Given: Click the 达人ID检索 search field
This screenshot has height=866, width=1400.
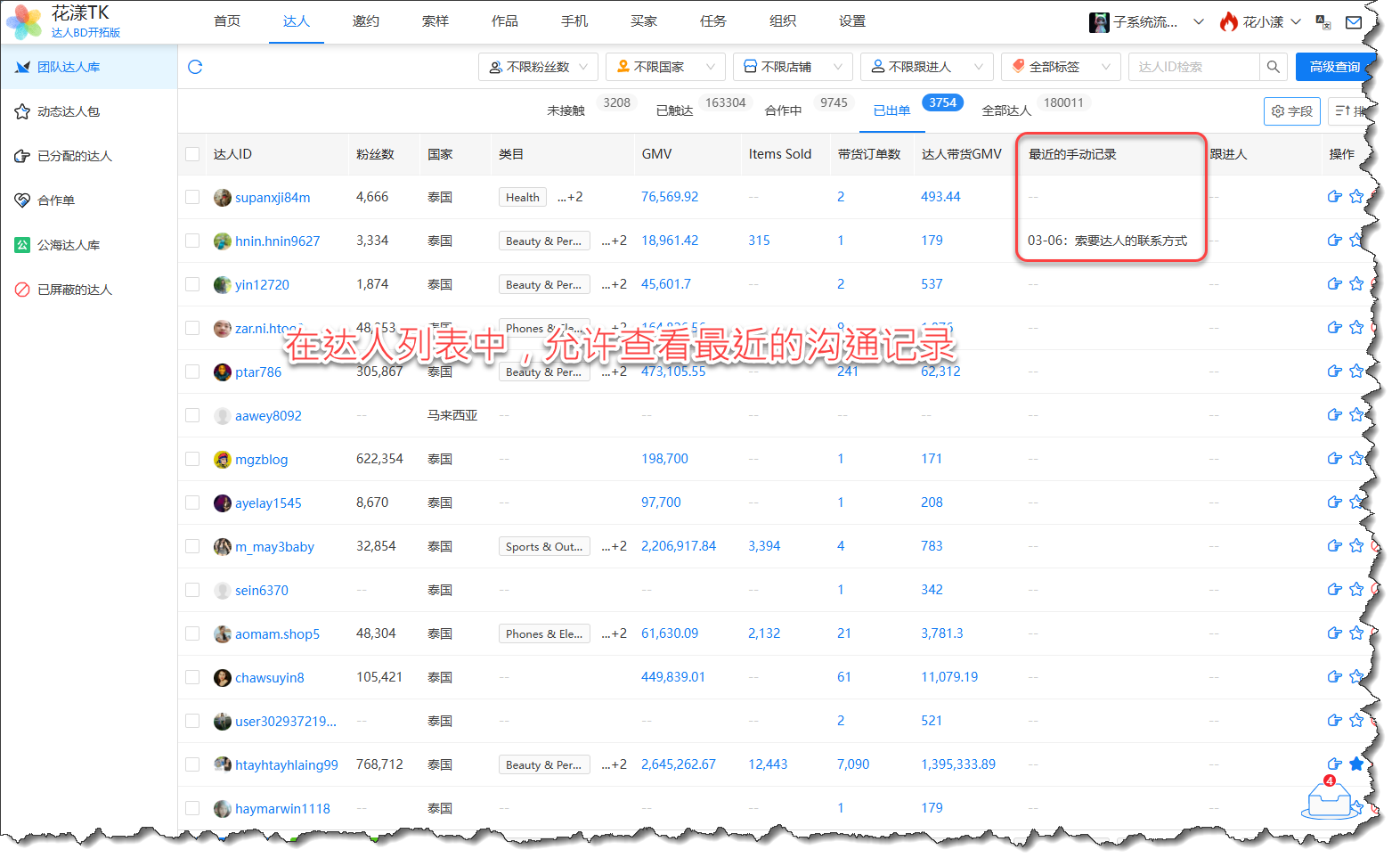Looking at the screenshot, I should click(1193, 67).
